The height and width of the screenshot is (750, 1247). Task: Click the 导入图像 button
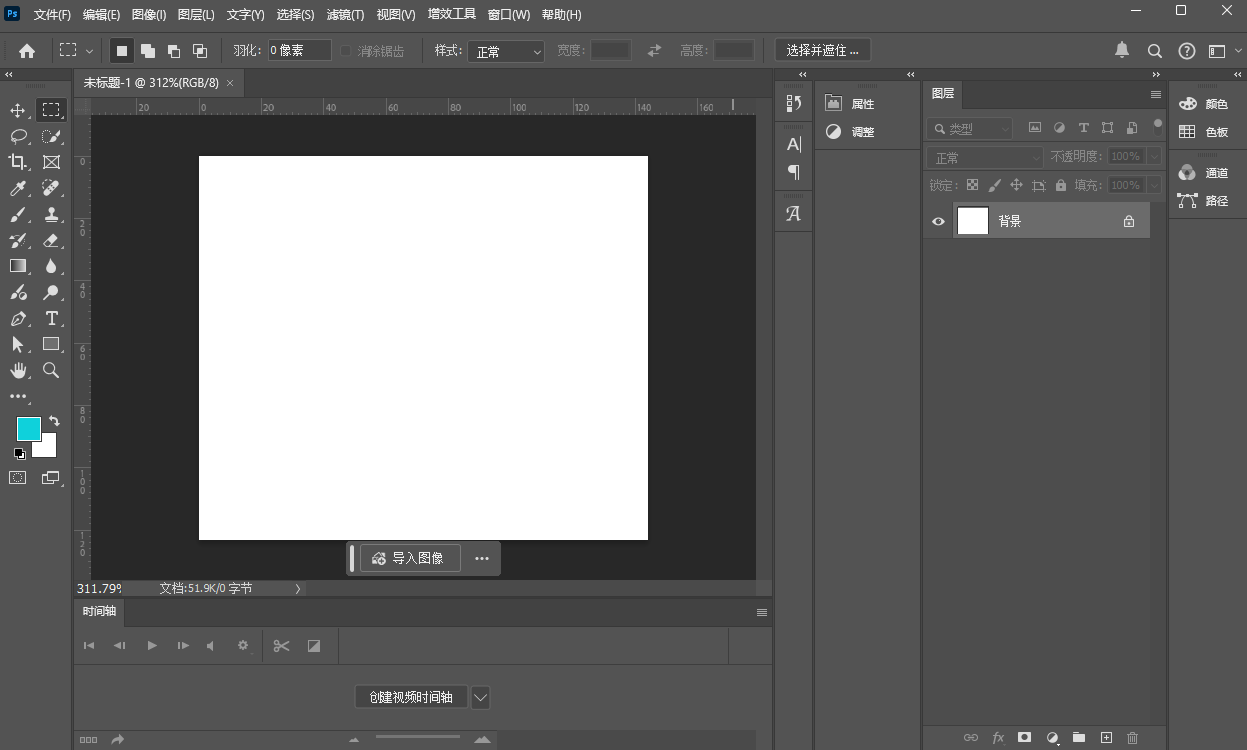tap(409, 558)
